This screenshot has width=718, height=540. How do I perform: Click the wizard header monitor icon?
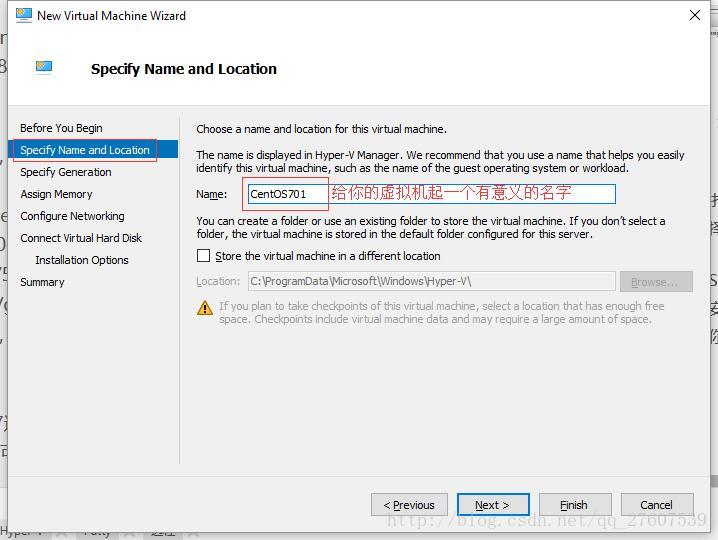tap(44, 67)
